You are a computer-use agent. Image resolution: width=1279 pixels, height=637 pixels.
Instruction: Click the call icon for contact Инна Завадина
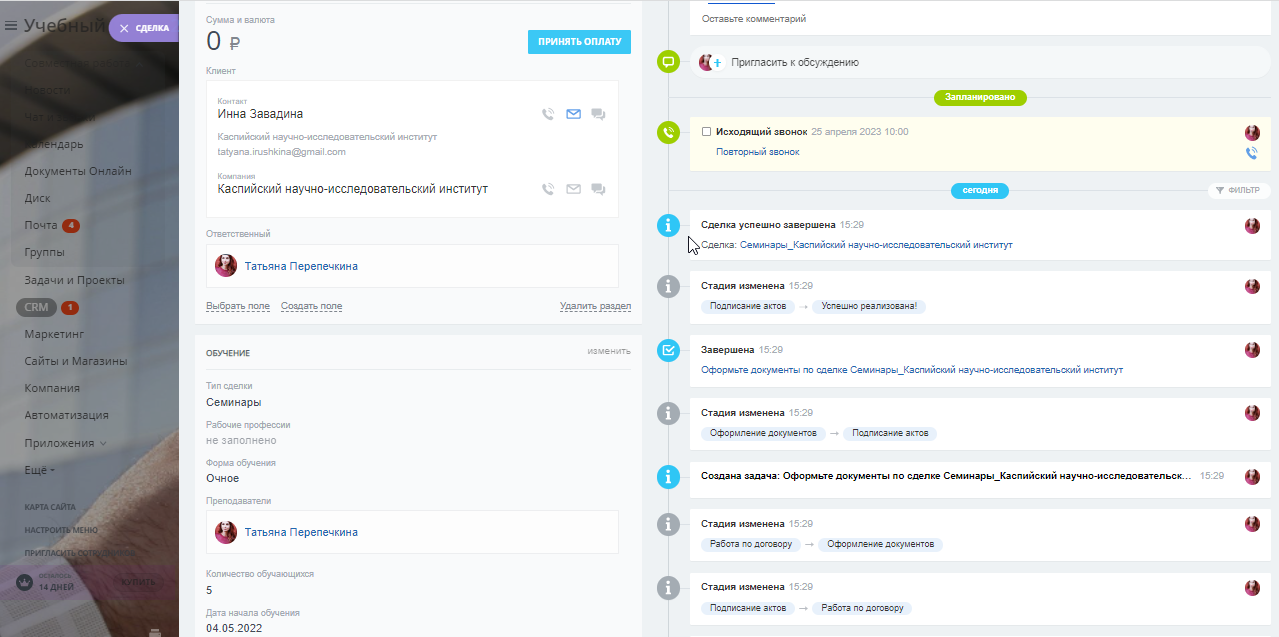click(x=548, y=114)
